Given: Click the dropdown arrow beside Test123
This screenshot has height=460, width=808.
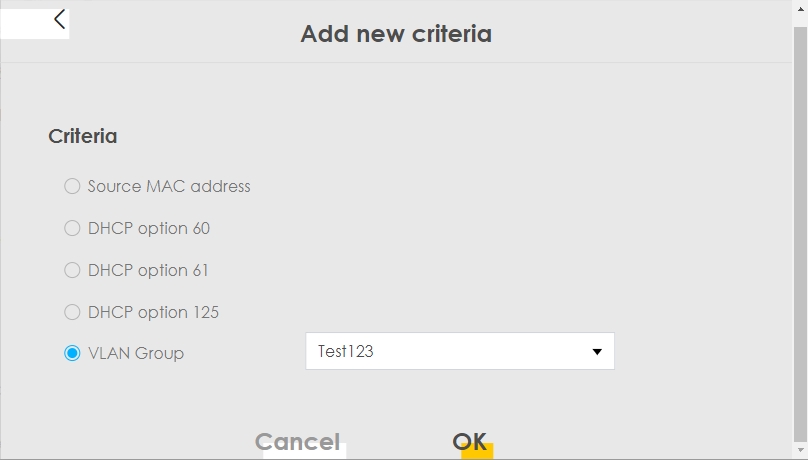Looking at the screenshot, I should coord(596,352).
